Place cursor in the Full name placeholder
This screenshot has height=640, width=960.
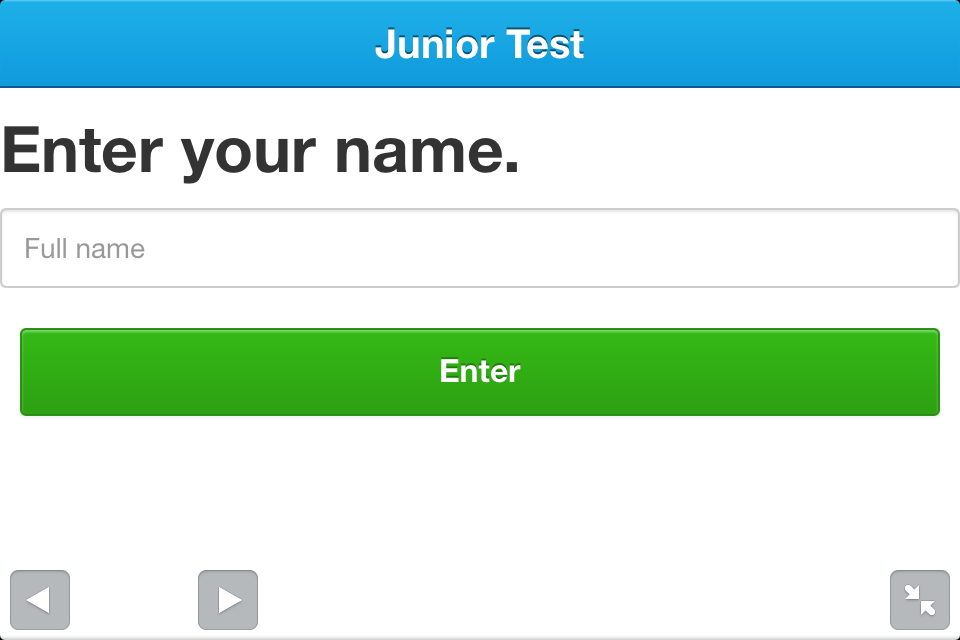[86, 248]
